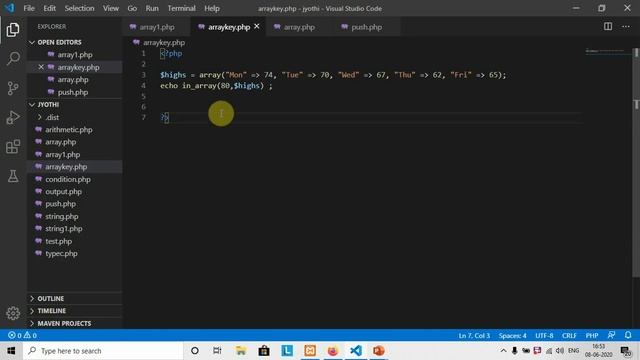
Task: Open condition.php in file tree
Action: tap(68, 179)
